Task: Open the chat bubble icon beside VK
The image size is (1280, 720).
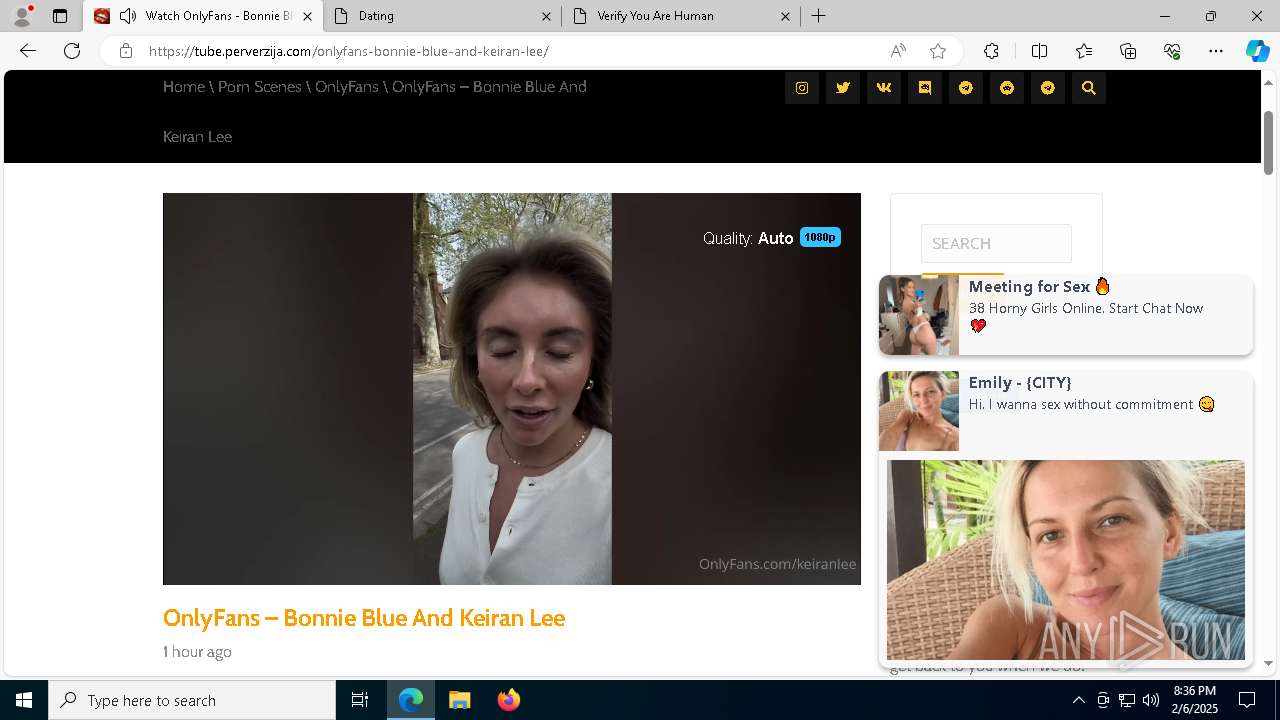Action: [x=925, y=88]
